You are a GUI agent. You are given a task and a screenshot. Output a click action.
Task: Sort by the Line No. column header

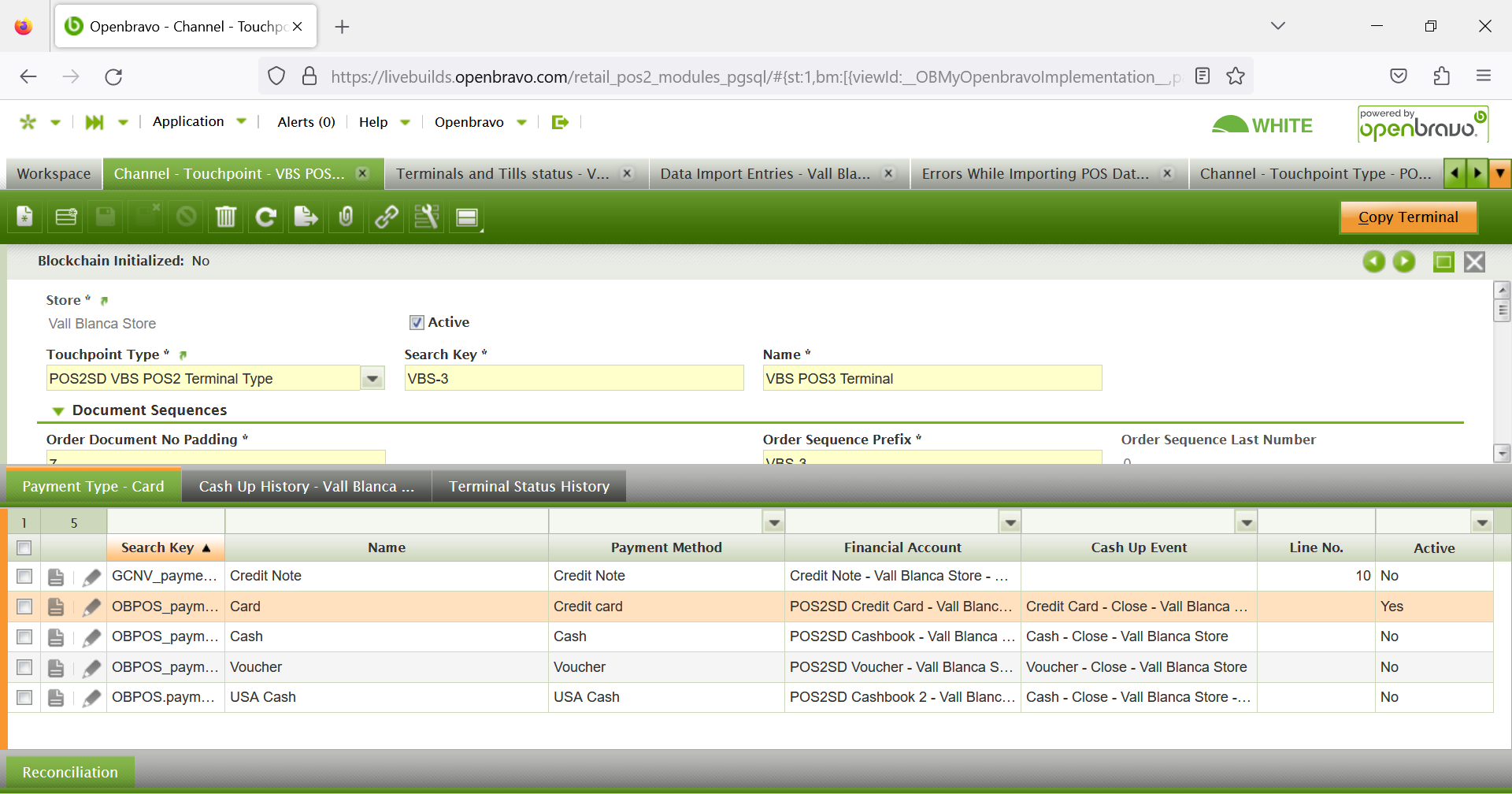pos(1316,547)
